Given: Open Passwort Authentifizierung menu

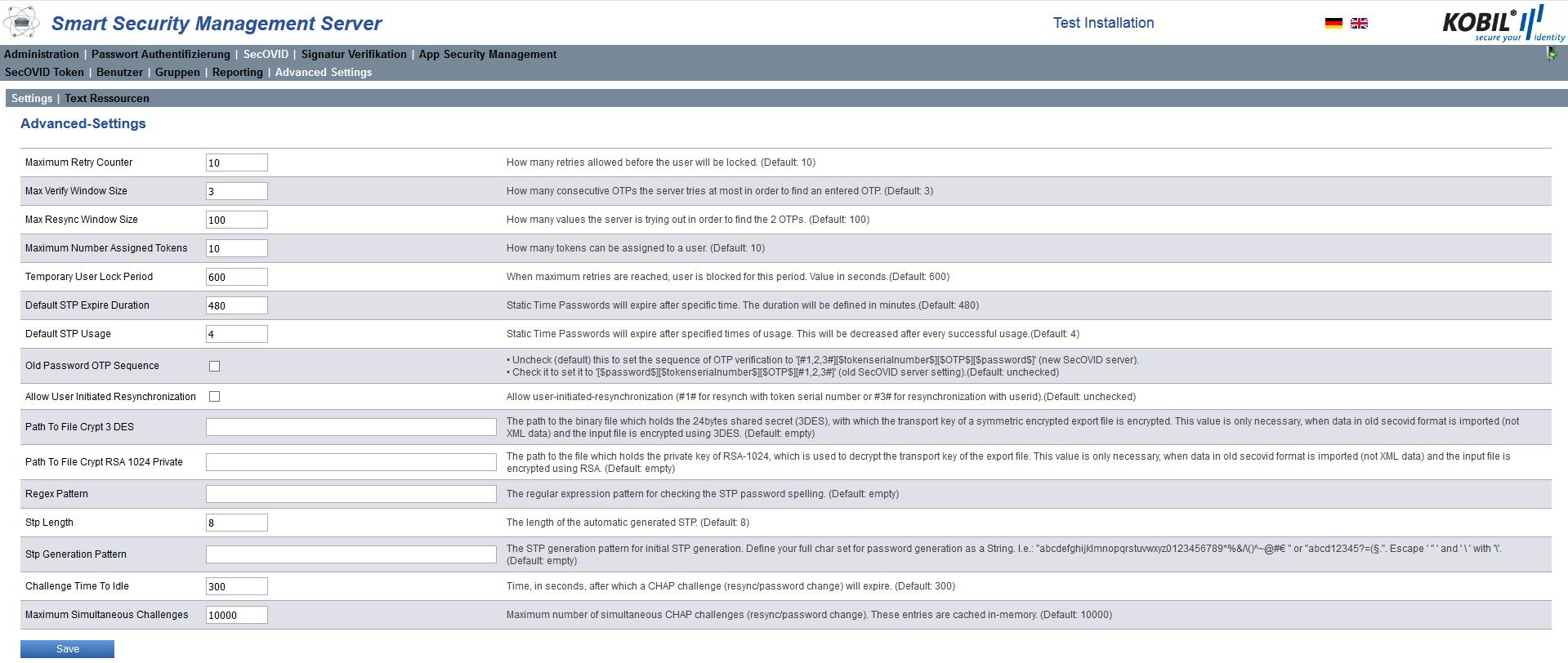Looking at the screenshot, I should click(161, 54).
